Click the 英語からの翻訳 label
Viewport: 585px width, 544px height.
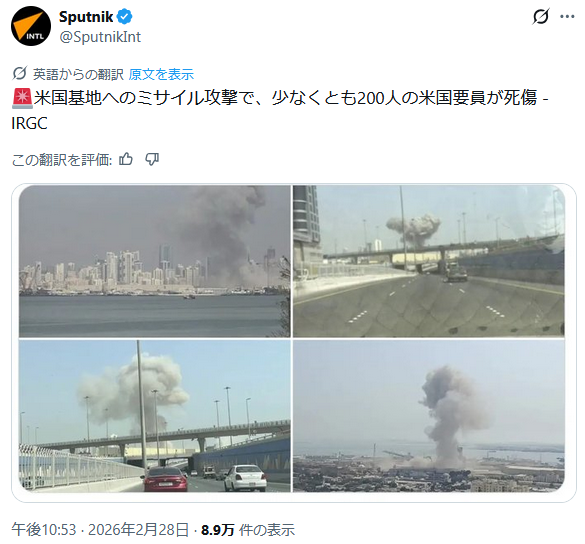coord(78,74)
